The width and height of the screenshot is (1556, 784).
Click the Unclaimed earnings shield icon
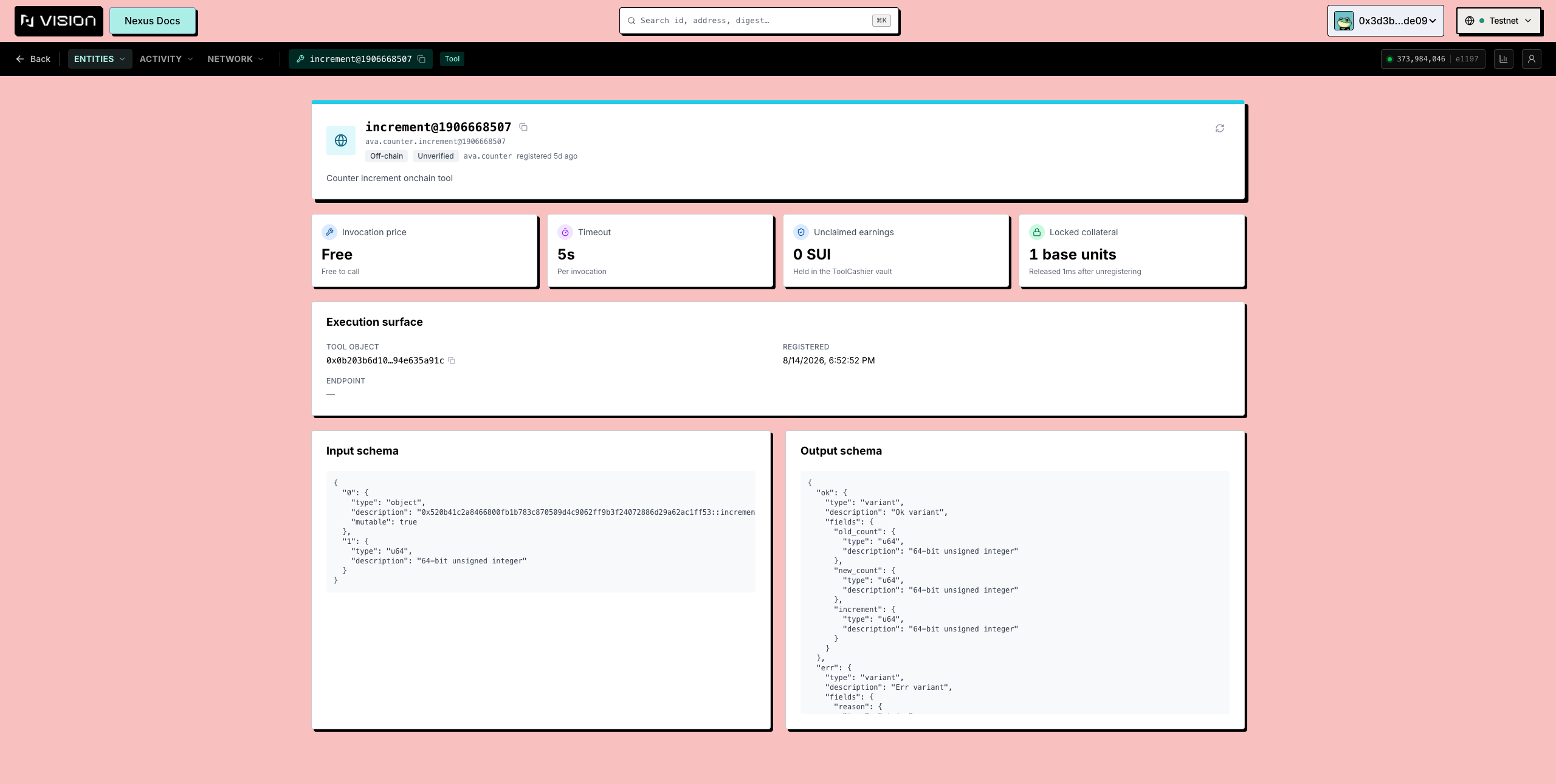point(801,232)
